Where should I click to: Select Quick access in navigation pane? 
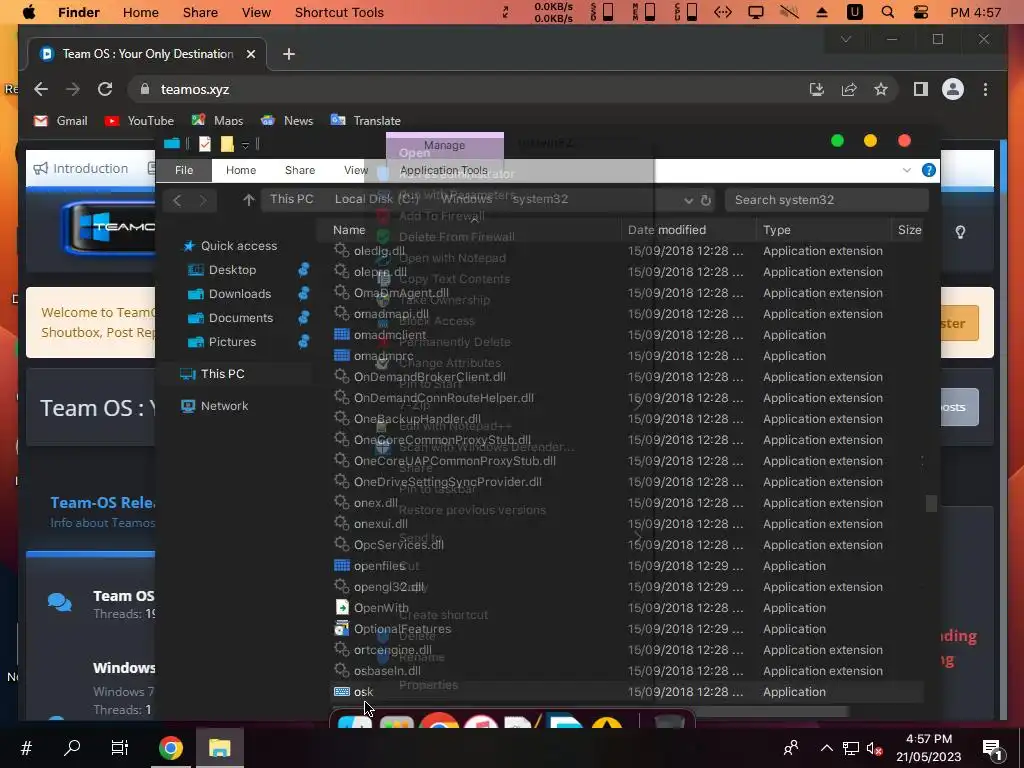(230, 246)
